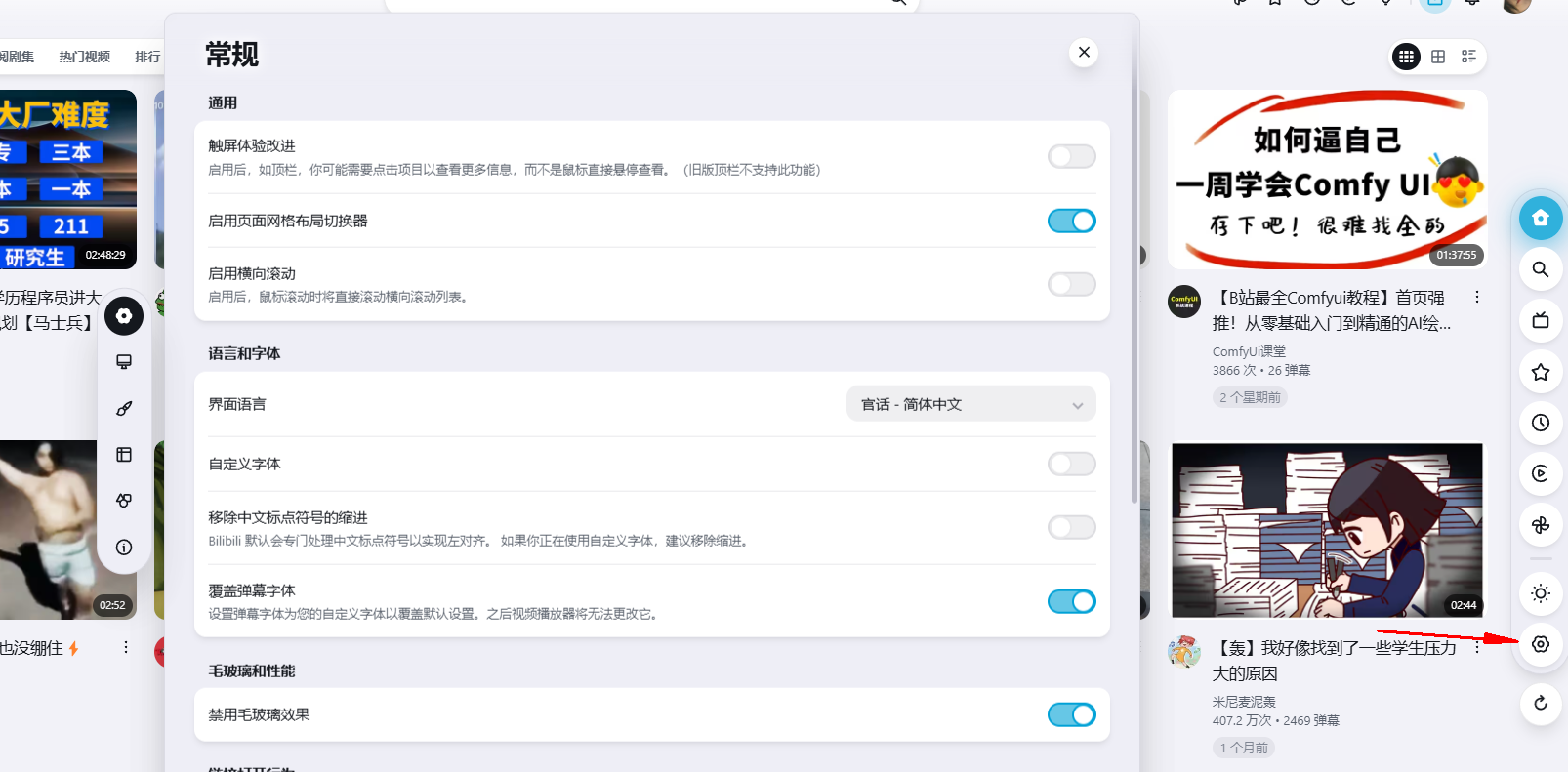This screenshot has width=1568, height=772.
Task: Open the TV anime icon in right dock
Action: point(1541,320)
